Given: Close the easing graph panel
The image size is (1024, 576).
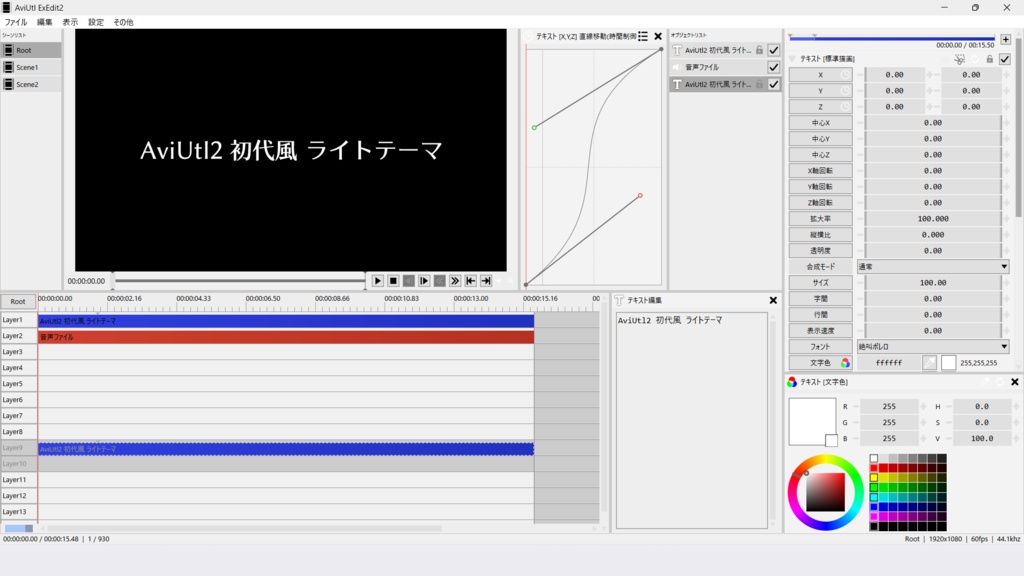Looking at the screenshot, I should click(x=658, y=37).
